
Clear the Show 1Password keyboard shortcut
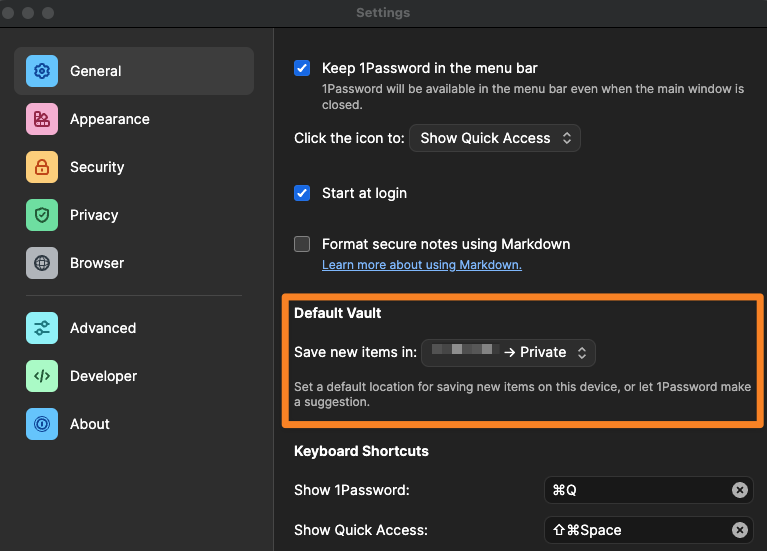pyautogui.click(x=739, y=490)
